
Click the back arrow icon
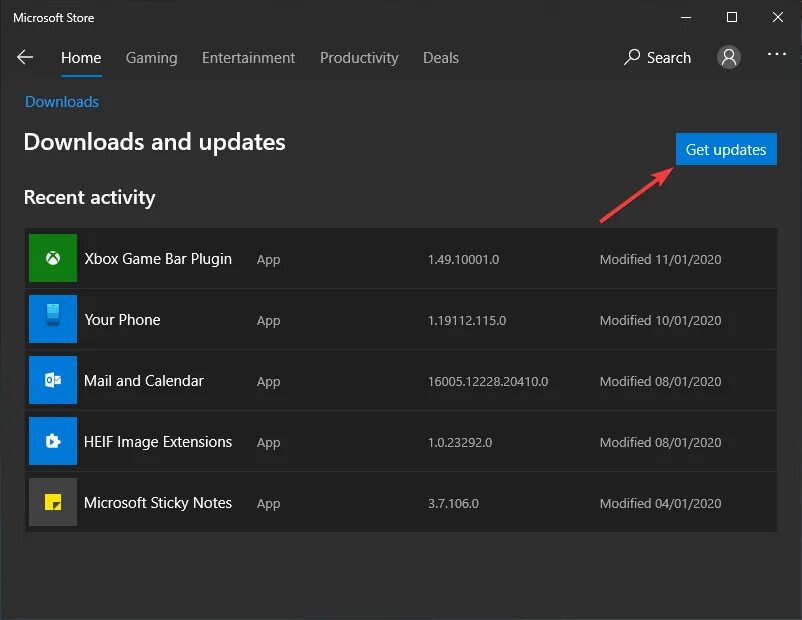pos(25,58)
